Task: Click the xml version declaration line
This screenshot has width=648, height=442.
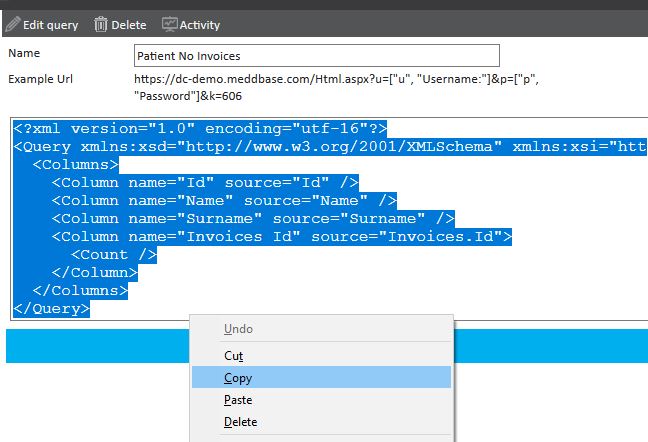Action: tap(200, 129)
